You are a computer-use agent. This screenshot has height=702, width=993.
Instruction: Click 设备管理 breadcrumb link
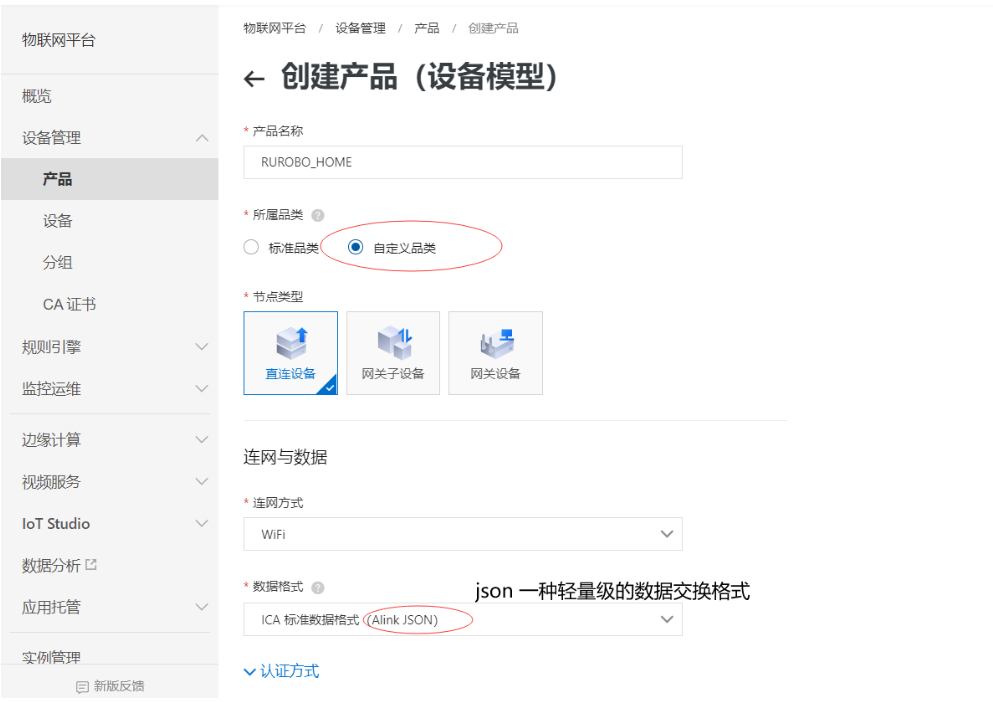tap(360, 28)
